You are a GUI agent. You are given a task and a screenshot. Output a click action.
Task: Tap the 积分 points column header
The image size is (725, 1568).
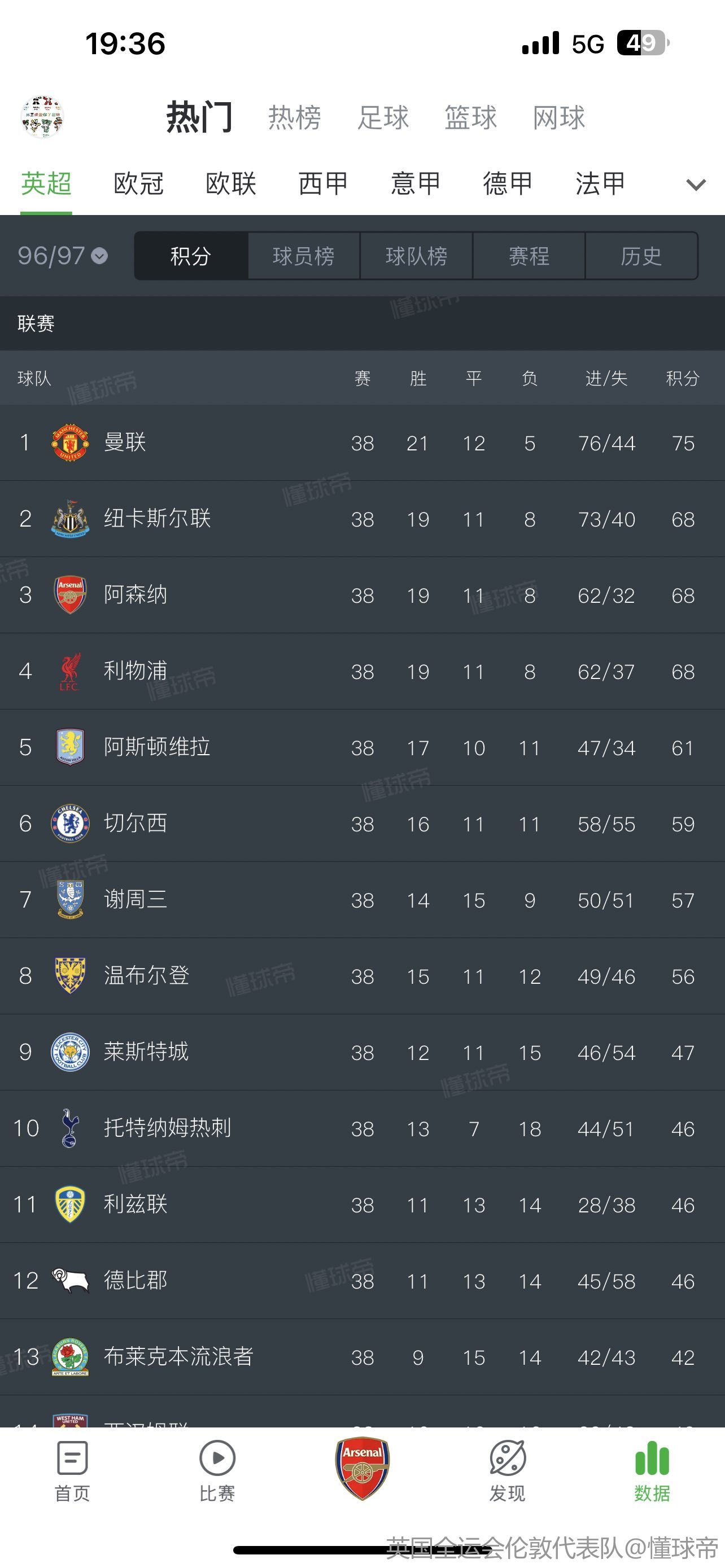(x=683, y=379)
